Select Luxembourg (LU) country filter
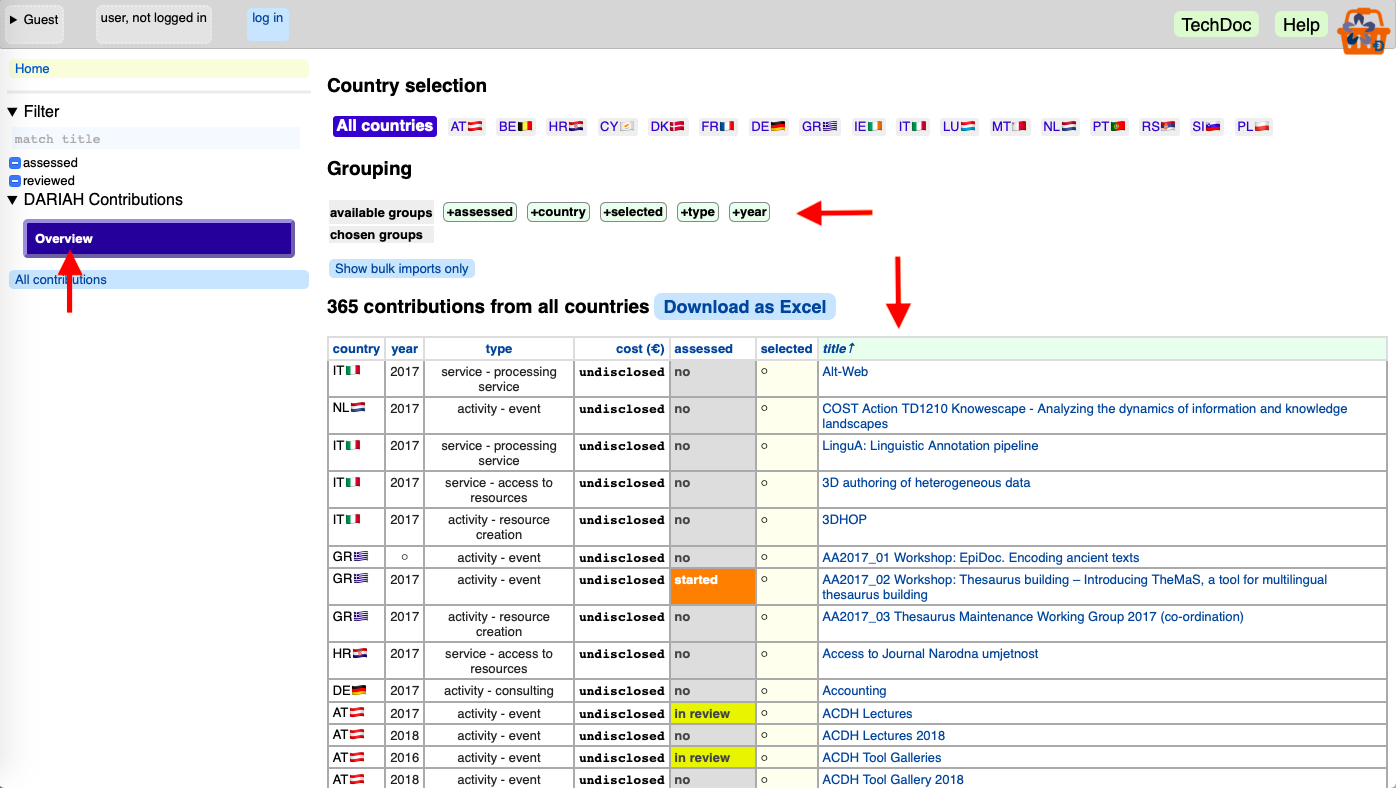 point(959,126)
